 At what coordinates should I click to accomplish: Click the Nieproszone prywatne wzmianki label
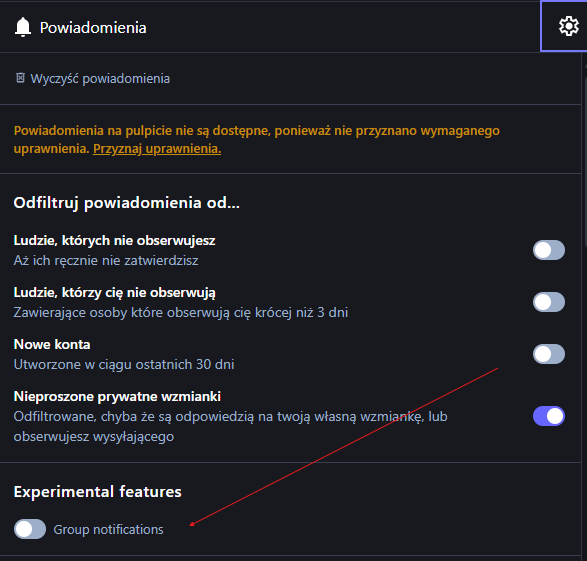[117, 396]
